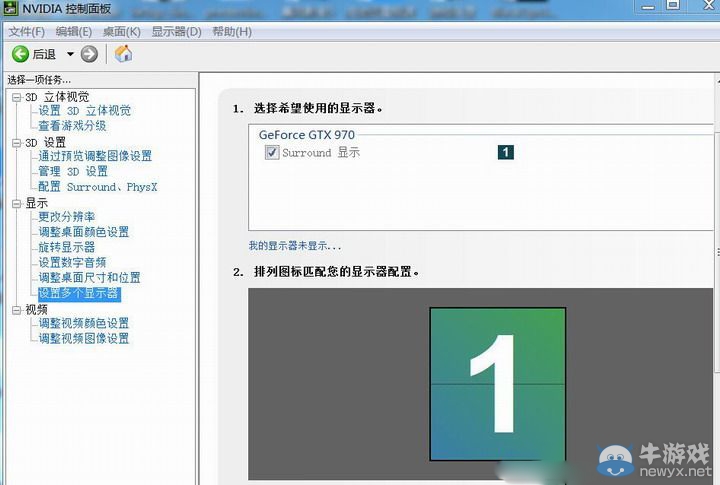Click the GeForce GTX 970 group label

[x=307, y=135]
